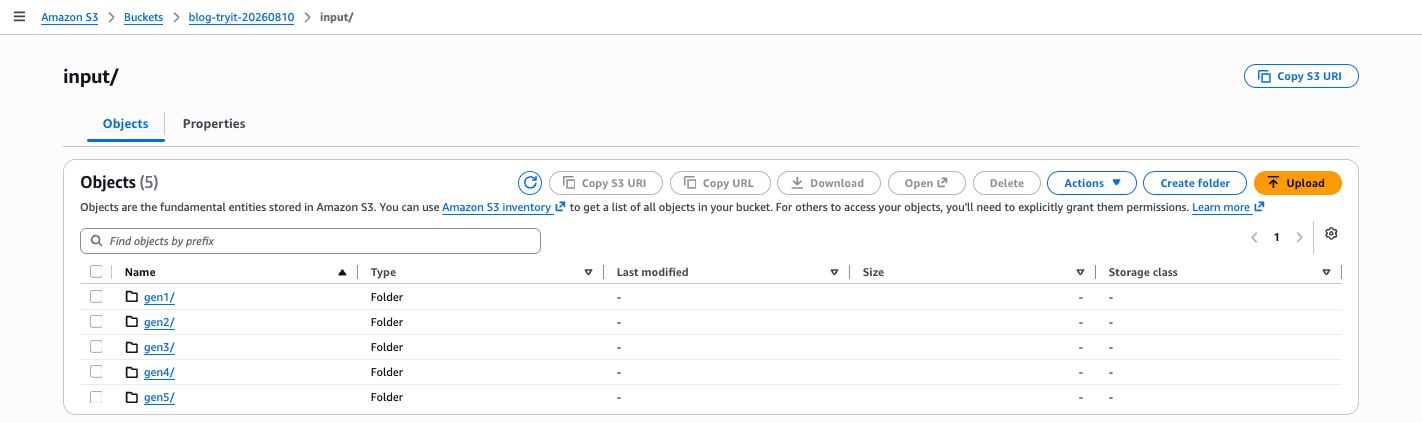The width and height of the screenshot is (1422, 423).
Task: Go to Amazon S3 breadcrumb
Action: 69,18
